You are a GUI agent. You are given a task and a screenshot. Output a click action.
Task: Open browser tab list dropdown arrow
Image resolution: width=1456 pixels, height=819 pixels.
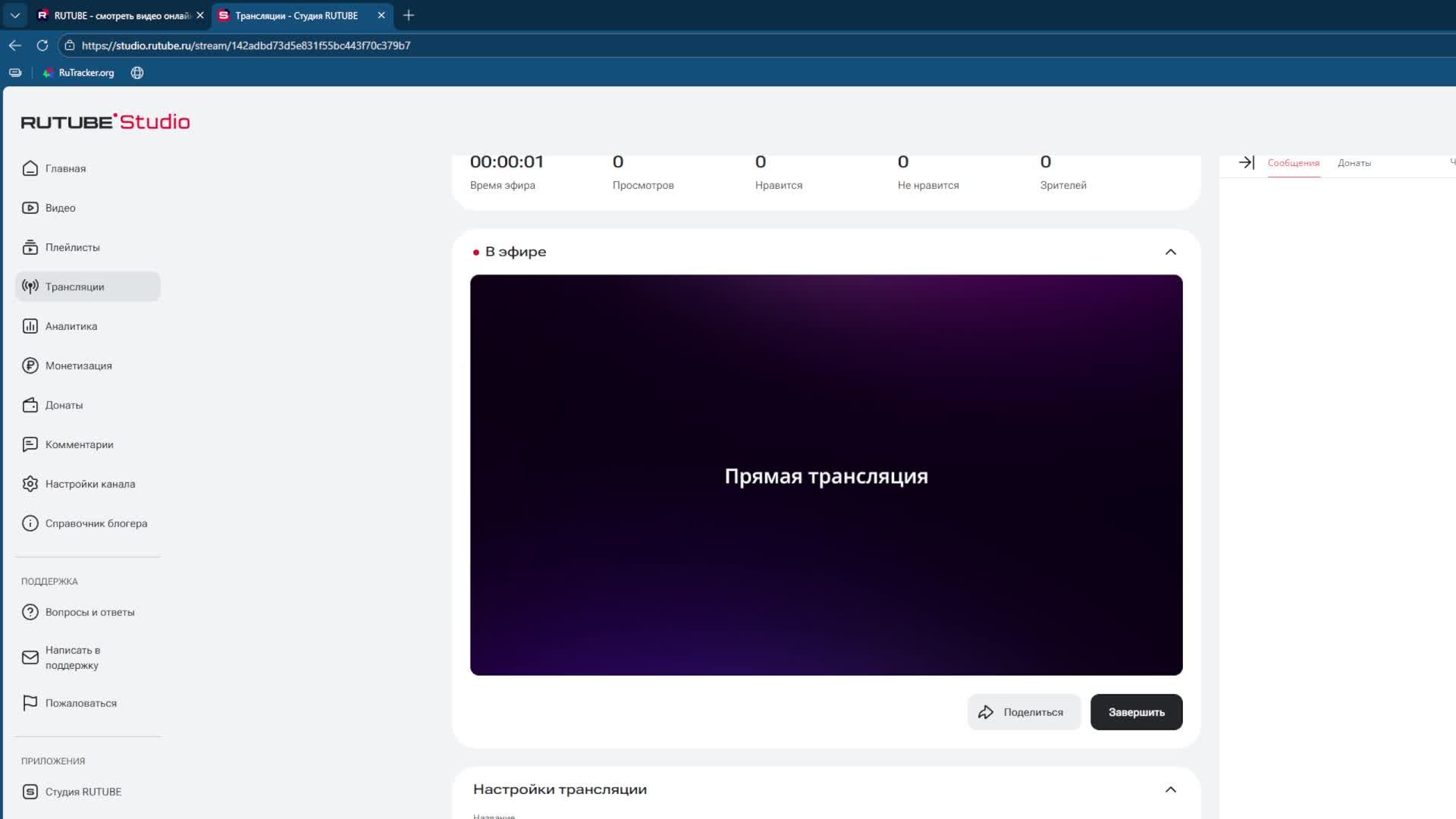(14, 15)
